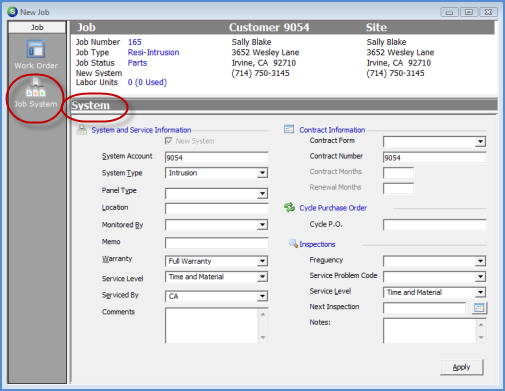Click the System and Service Information heading
This screenshot has width=505, height=391.
[141, 130]
